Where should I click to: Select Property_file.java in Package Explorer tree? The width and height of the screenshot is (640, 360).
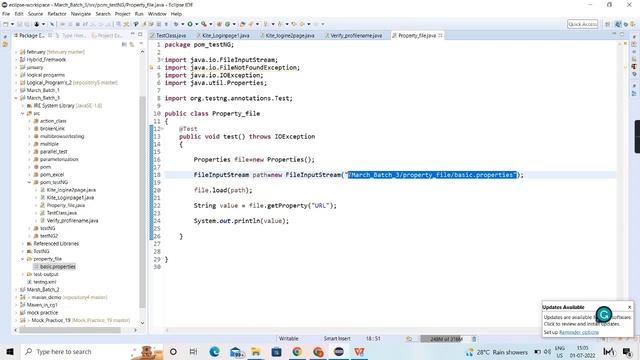(x=66, y=205)
